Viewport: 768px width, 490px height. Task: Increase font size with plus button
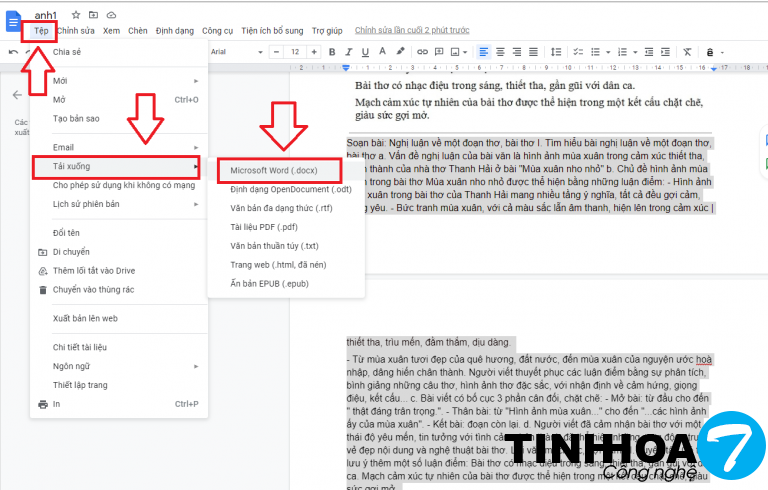coord(313,51)
